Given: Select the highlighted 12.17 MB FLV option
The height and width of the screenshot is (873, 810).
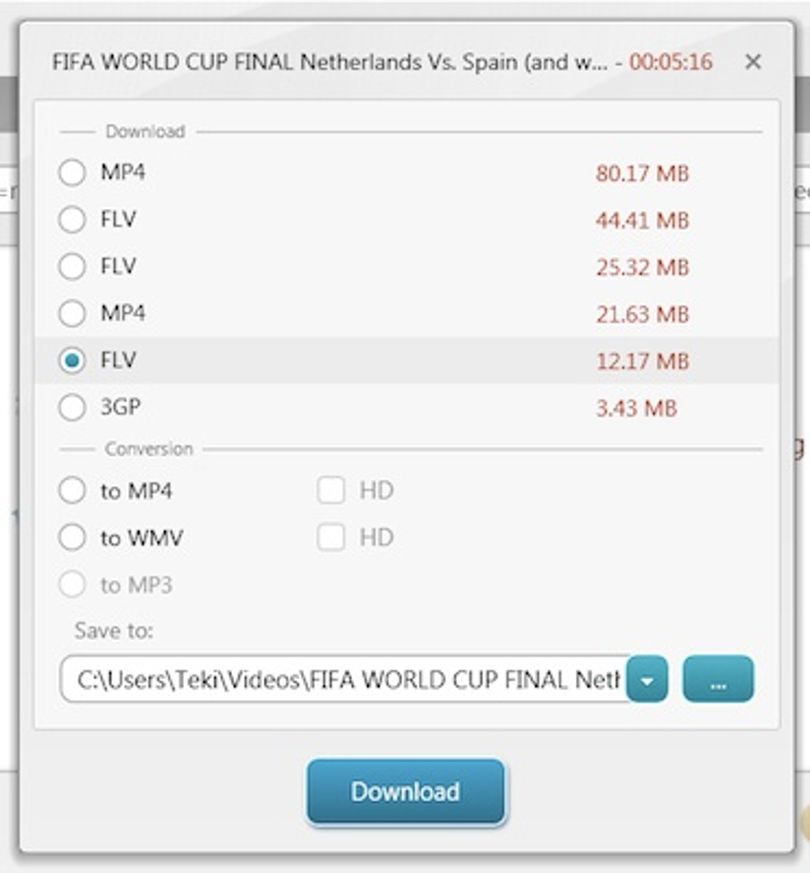Looking at the screenshot, I should coord(72,360).
